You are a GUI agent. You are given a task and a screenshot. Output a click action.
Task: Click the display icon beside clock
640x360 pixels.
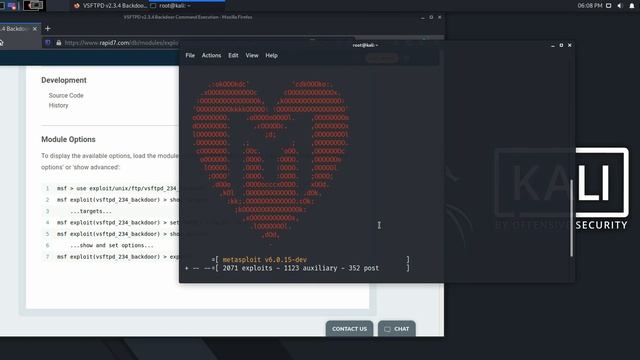point(609,6)
